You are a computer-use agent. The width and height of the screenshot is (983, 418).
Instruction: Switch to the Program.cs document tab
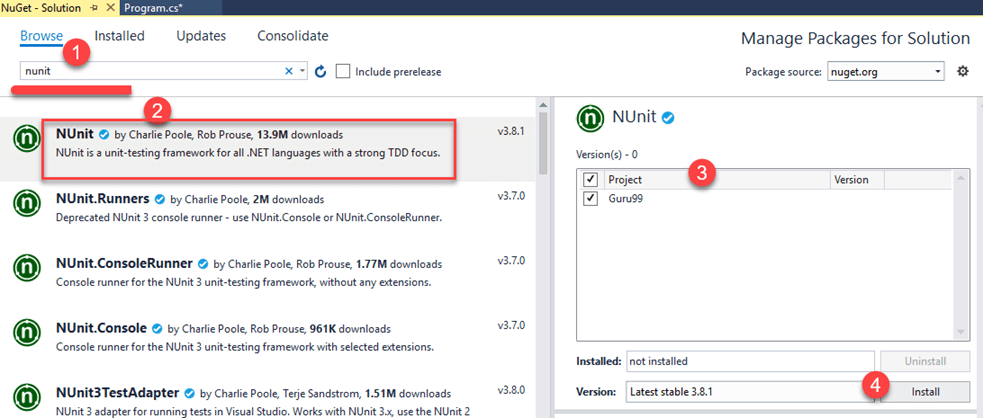pyautogui.click(x=155, y=7)
